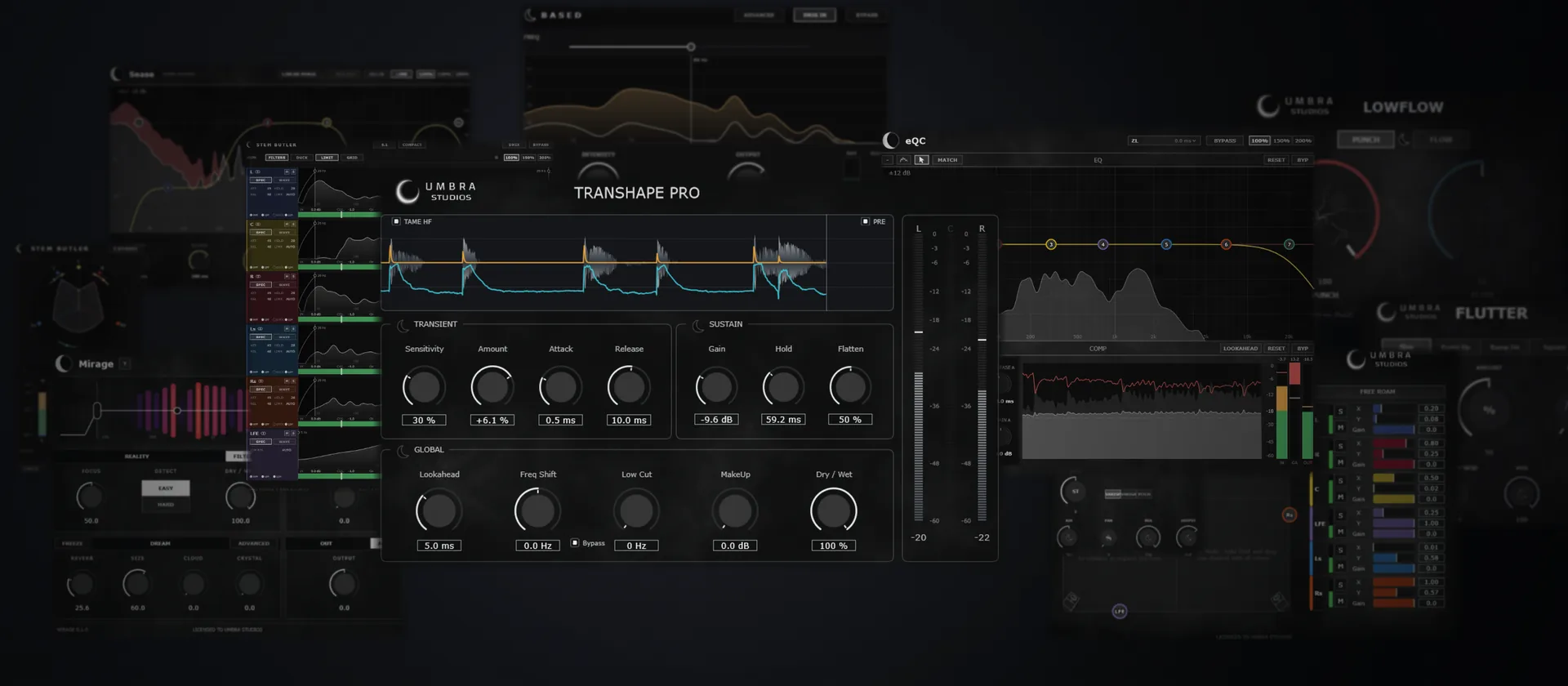
Task: Click the Attack value field 0.5 ms
Action: coord(560,420)
